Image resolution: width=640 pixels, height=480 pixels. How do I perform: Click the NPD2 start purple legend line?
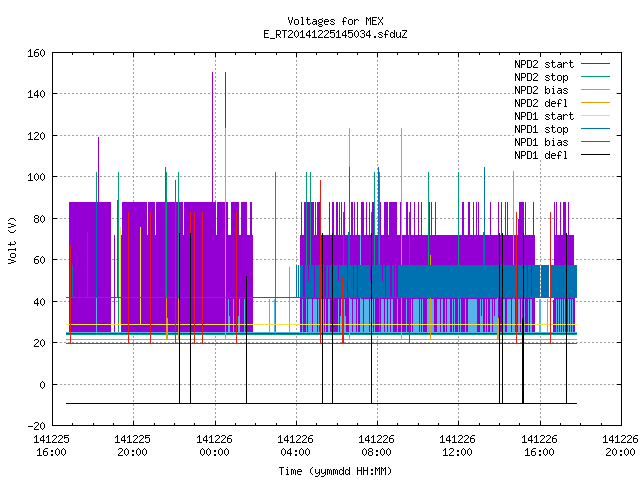pos(595,64)
